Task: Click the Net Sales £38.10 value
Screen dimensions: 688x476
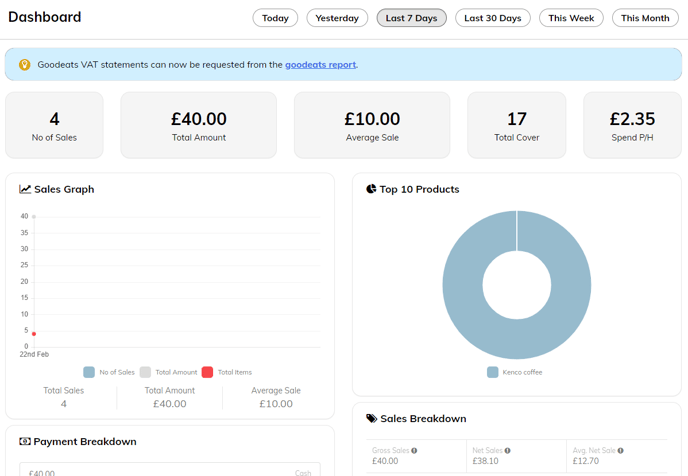Action: tap(485, 461)
